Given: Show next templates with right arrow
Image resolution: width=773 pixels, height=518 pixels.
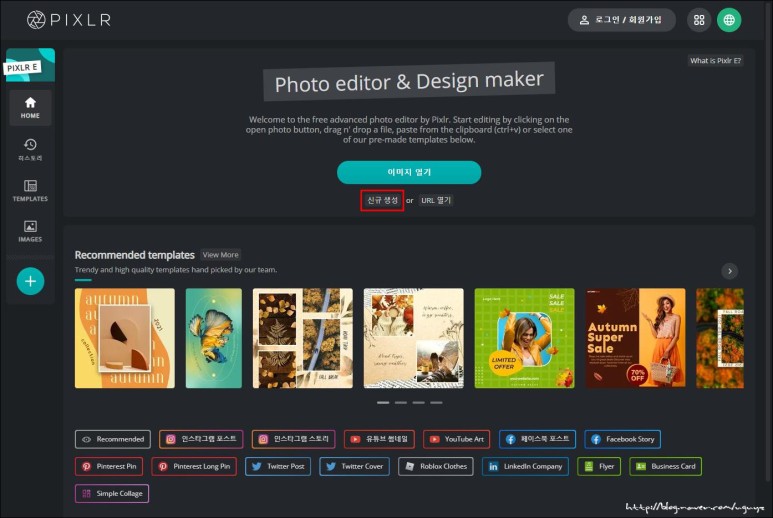Looking at the screenshot, I should tap(730, 271).
